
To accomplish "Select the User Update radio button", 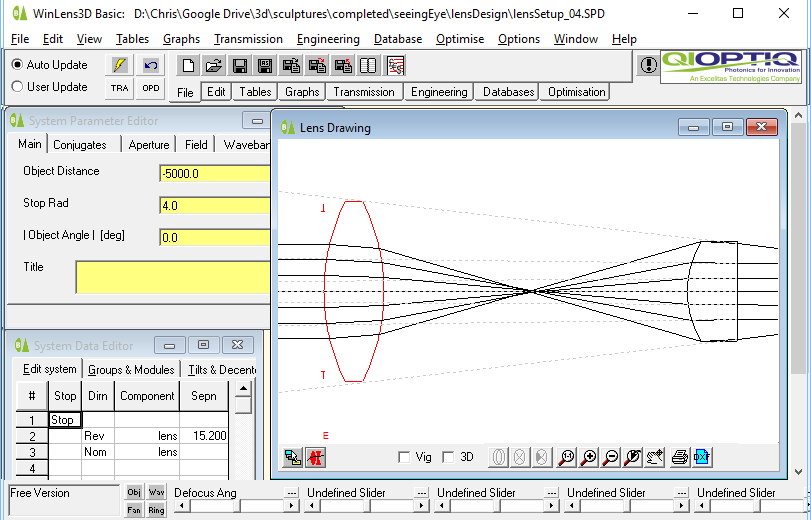I will point(17,87).
